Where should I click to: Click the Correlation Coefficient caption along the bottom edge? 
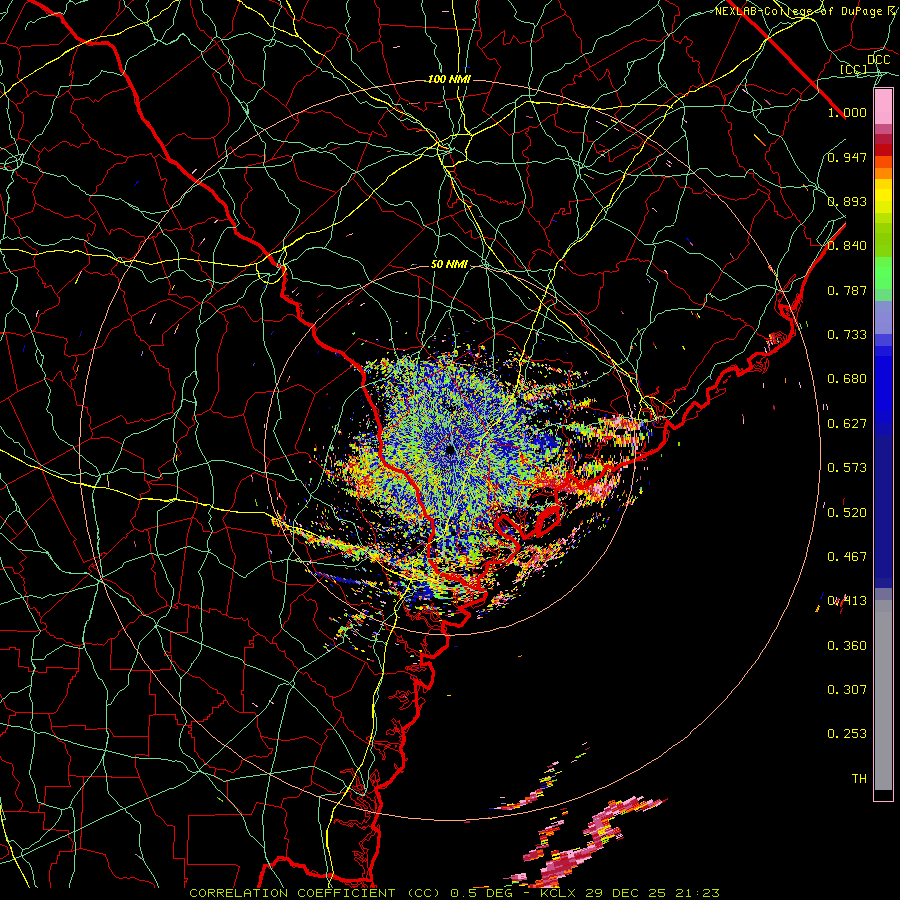click(x=454, y=893)
